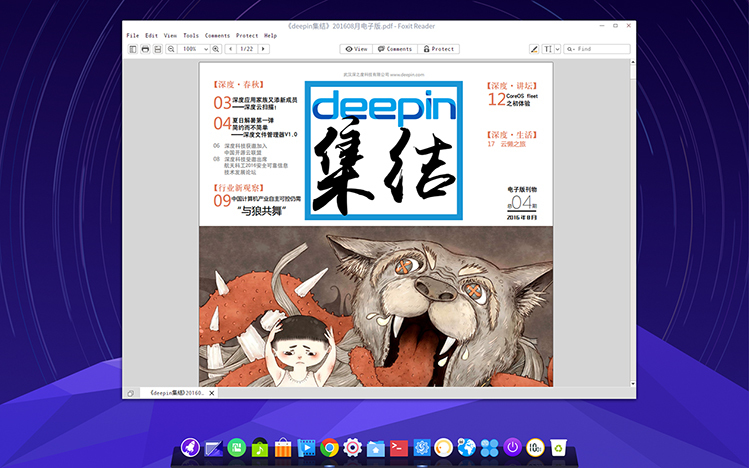Open the View menu
This screenshot has width=749, height=468.
tap(170, 35)
